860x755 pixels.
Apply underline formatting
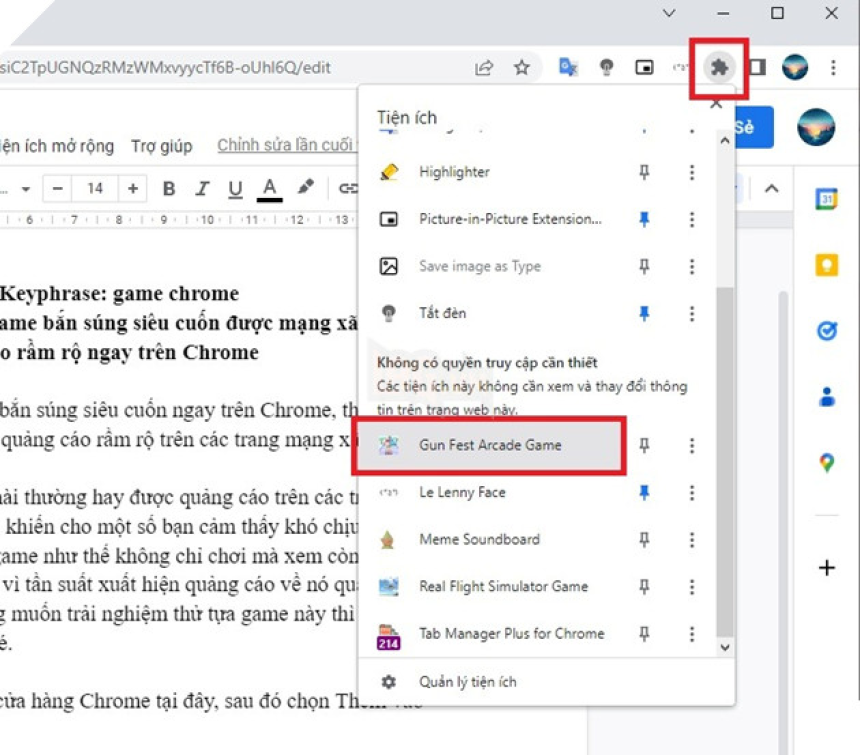pyautogui.click(x=235, y=189)
